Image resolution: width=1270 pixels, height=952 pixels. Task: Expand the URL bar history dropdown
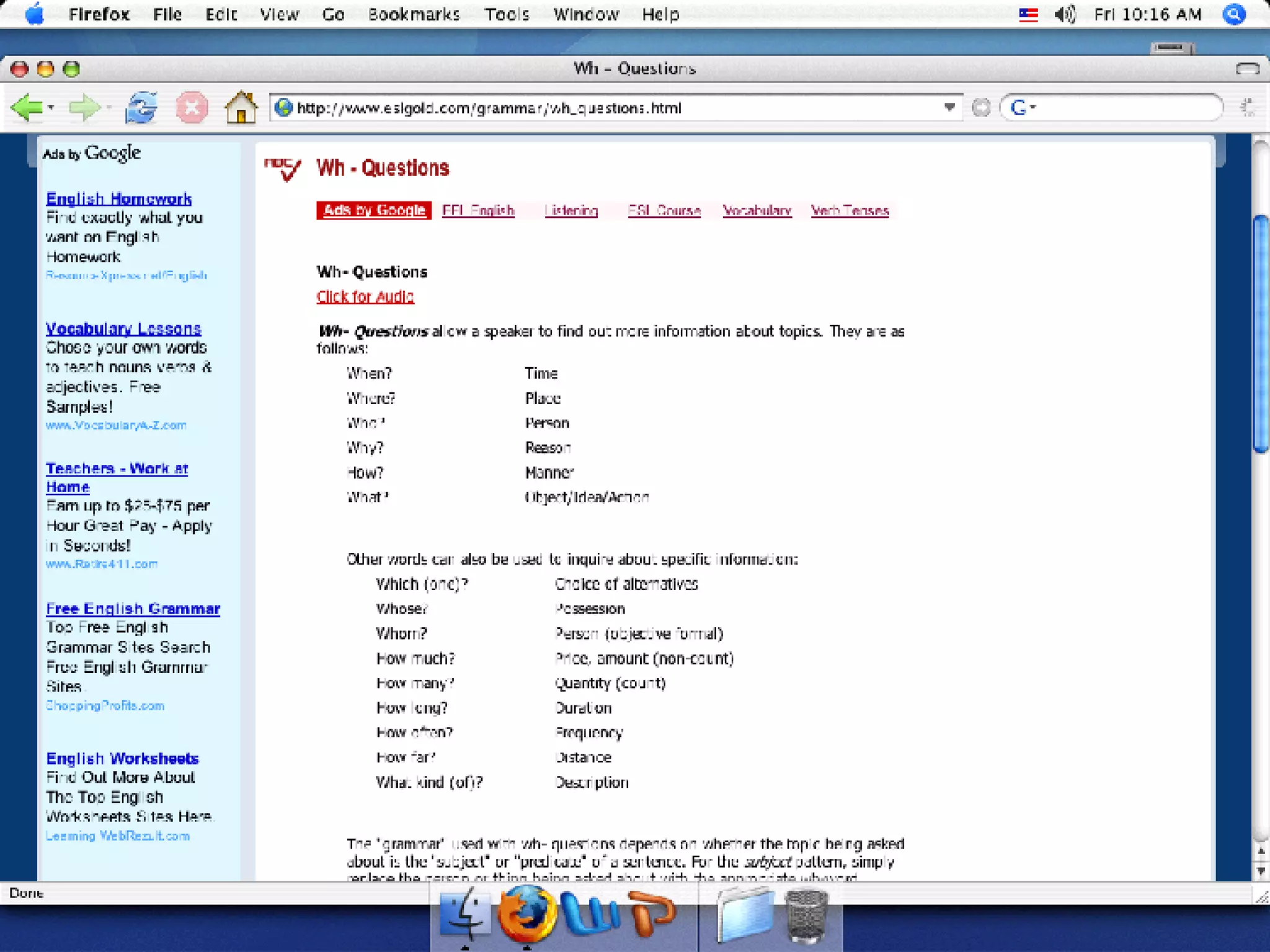(x=949, y=107)
